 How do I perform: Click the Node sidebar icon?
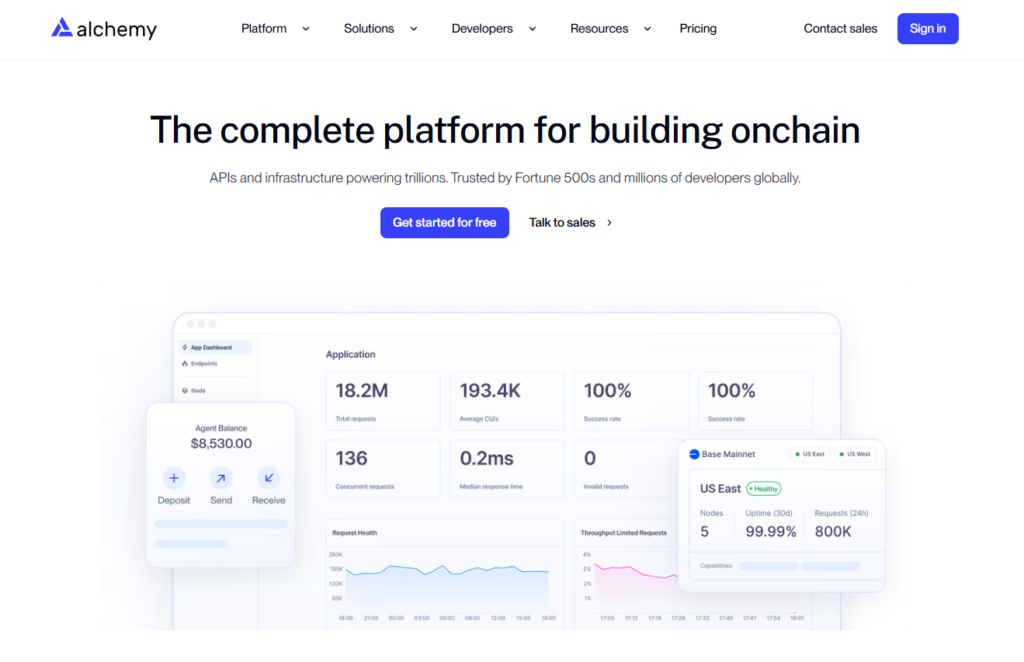pos(185,390)
